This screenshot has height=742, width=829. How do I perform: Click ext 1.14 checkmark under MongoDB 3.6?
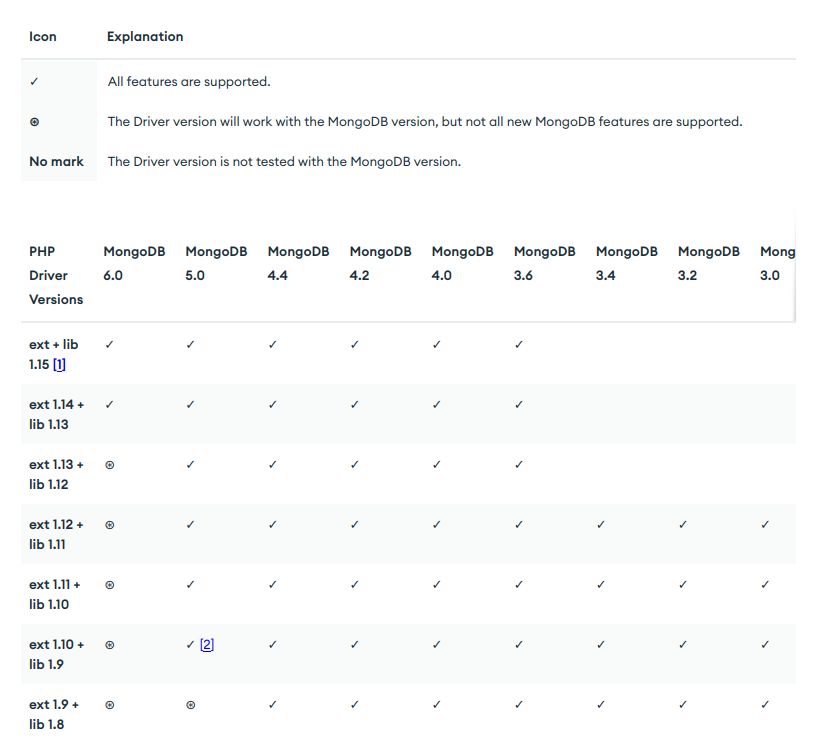pyautogui.click(x=518, y=405)
